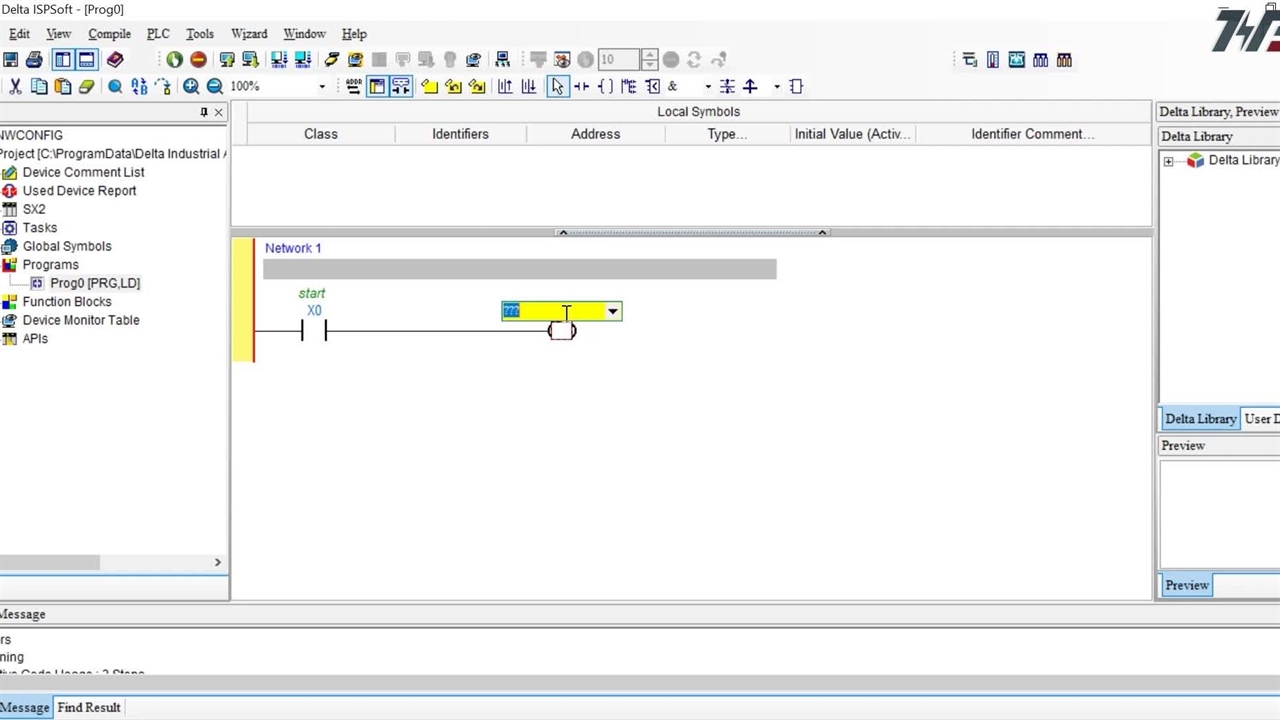This screenshot has width=1280, height=720.
Task: Pin the project panel with pushpin
Action: click(x=204, y=112)
